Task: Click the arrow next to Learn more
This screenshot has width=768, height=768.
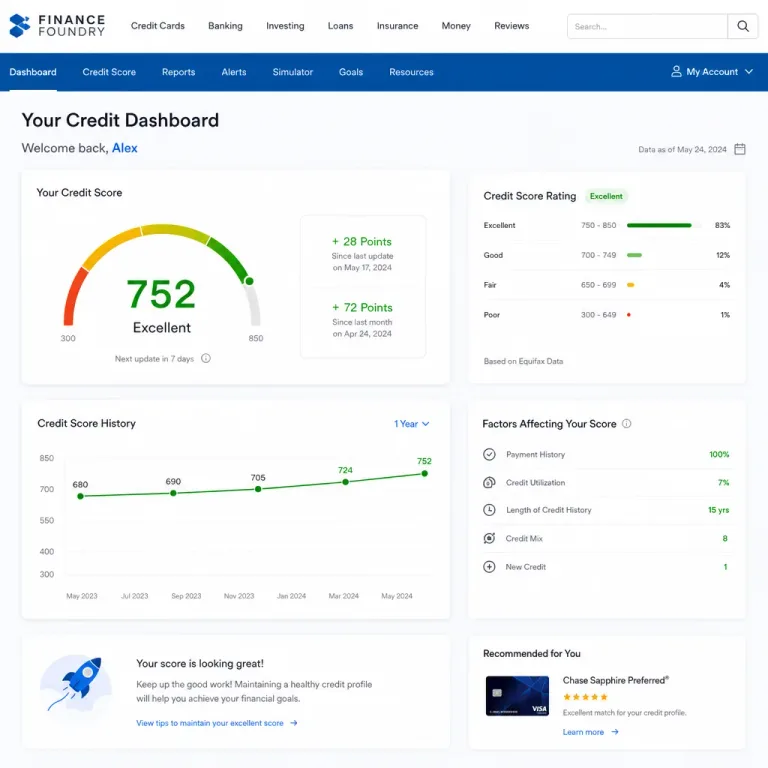Action: (x=615, y=732)
